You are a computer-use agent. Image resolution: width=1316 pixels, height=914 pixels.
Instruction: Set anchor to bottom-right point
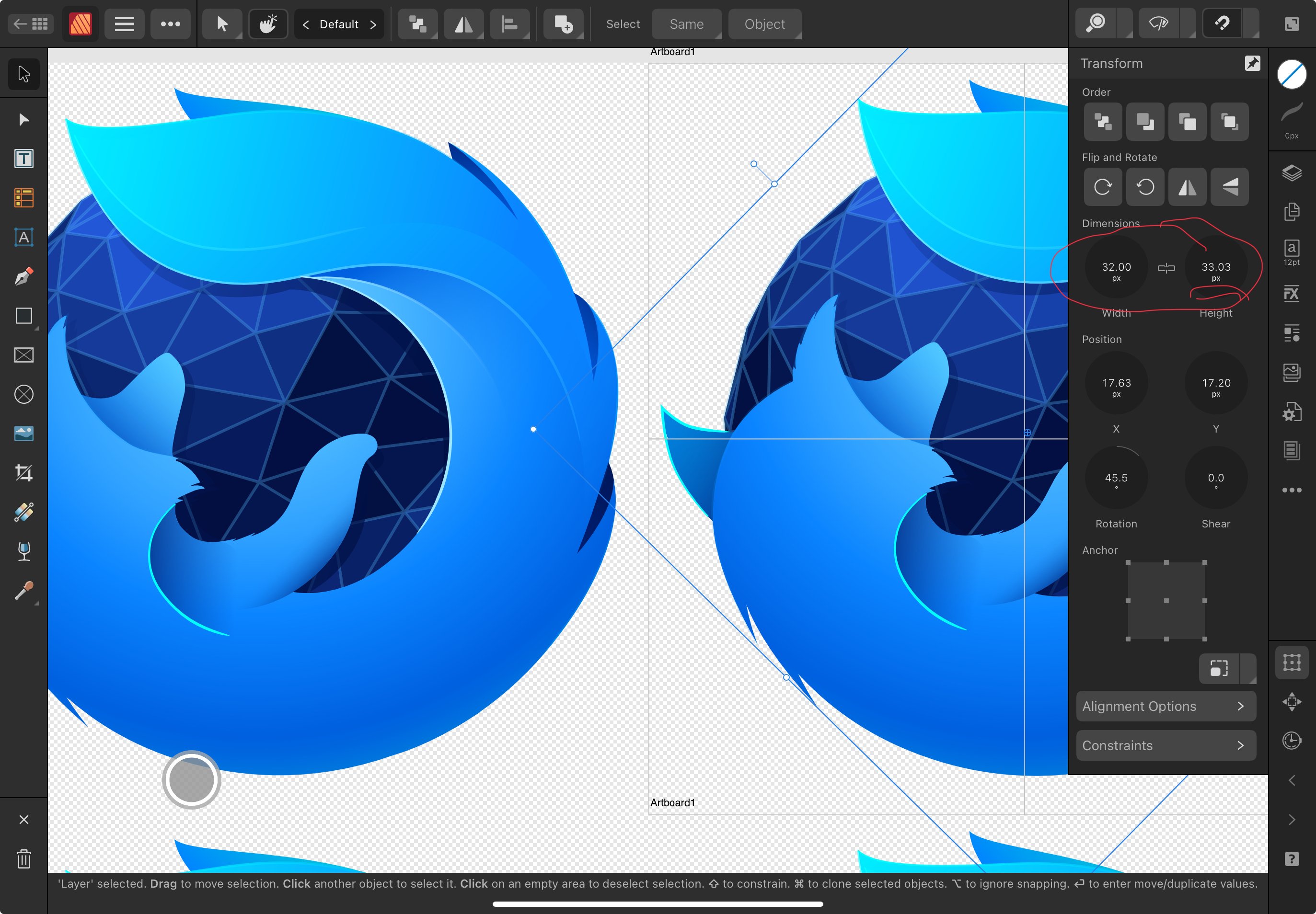(x=1204, y=639)
